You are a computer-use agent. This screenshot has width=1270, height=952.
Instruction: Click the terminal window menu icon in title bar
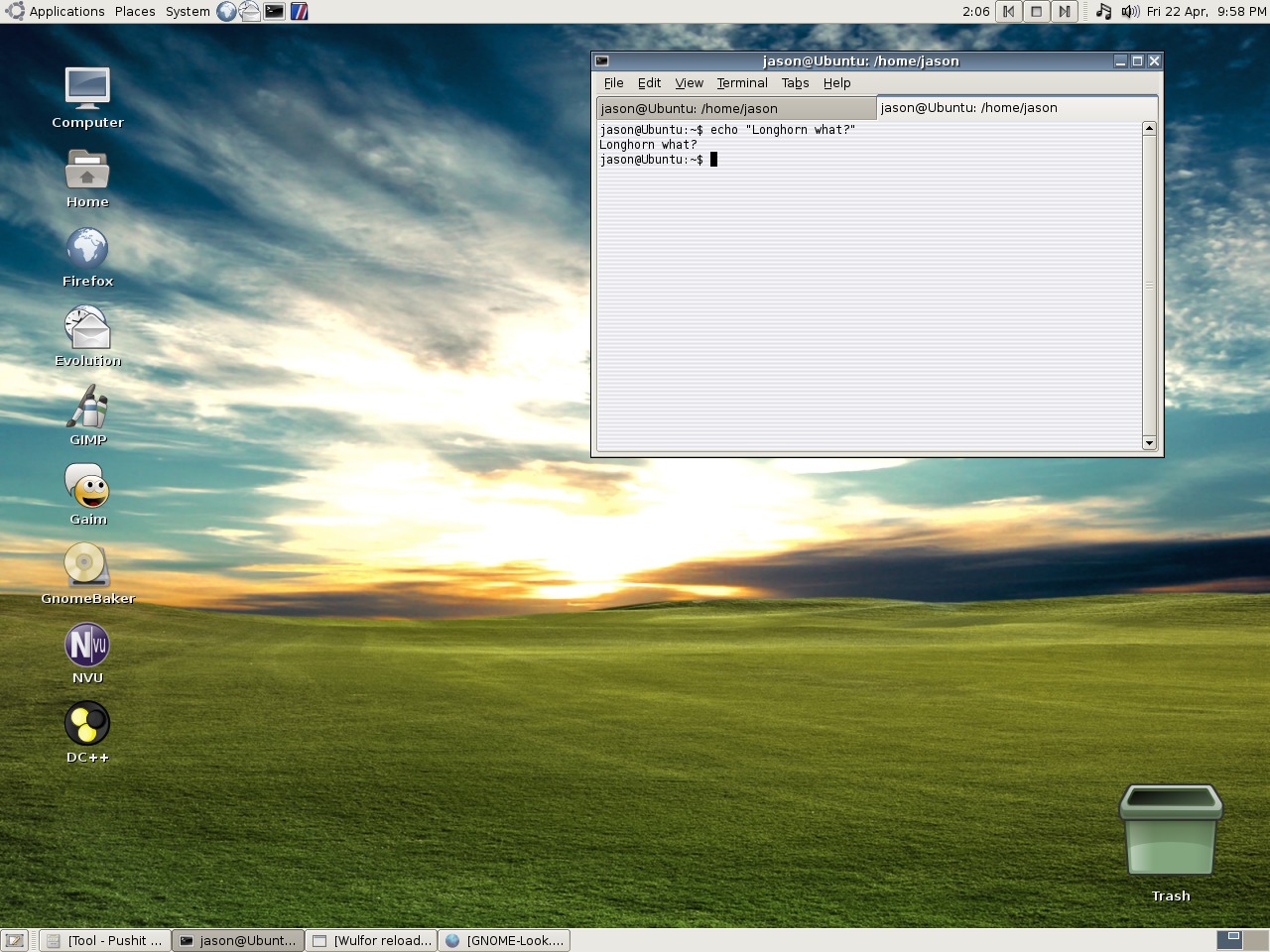[x=602, y=61]
